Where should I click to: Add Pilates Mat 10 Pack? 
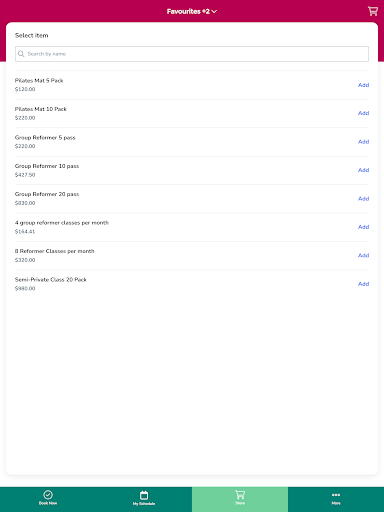coord(363,113)
